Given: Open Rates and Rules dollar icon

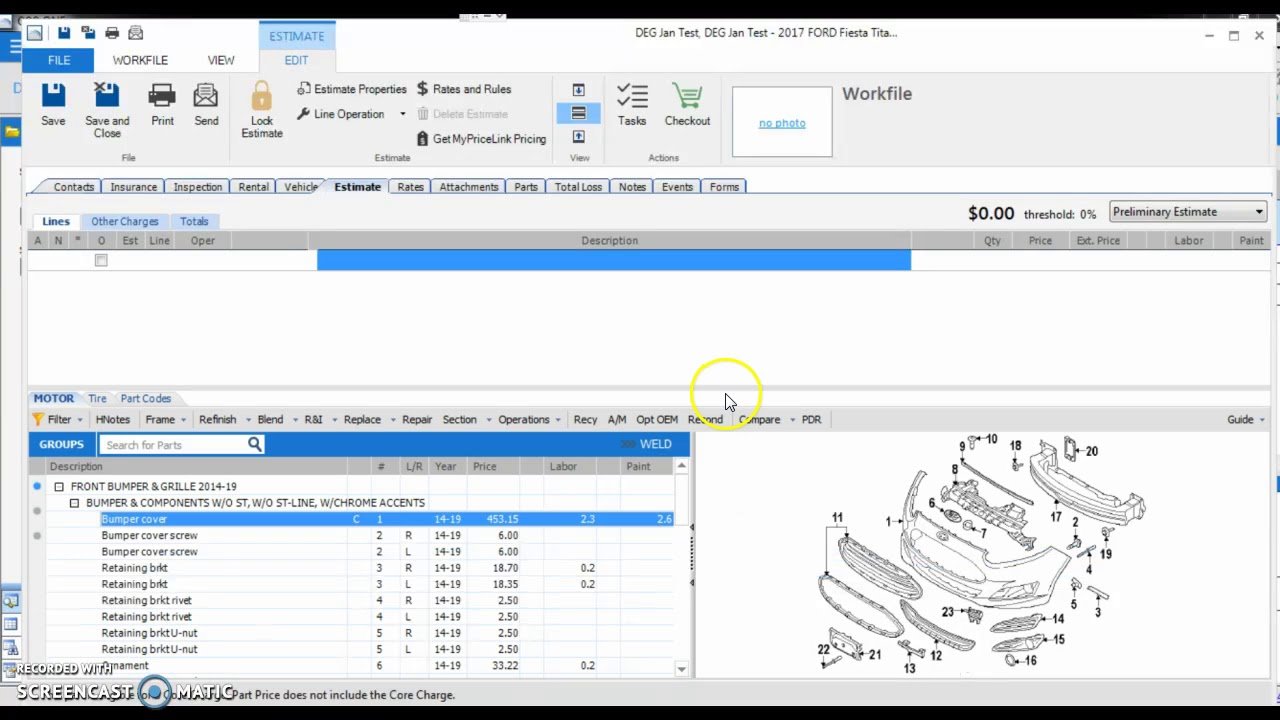Looking at the screenshot, I should (x=464, y=89).
